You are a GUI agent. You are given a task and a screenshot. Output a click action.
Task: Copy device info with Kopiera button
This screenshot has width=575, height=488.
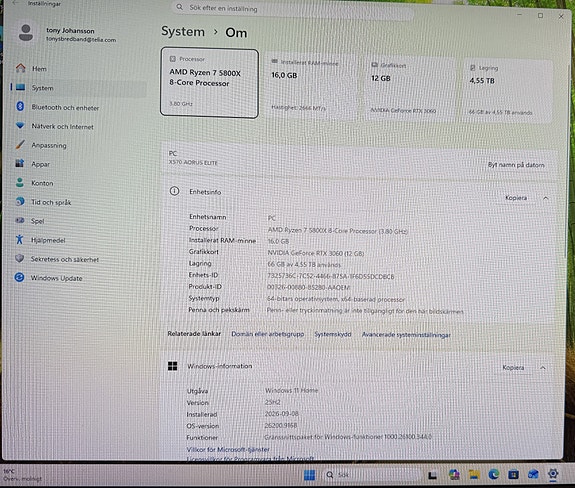[516, 198]
